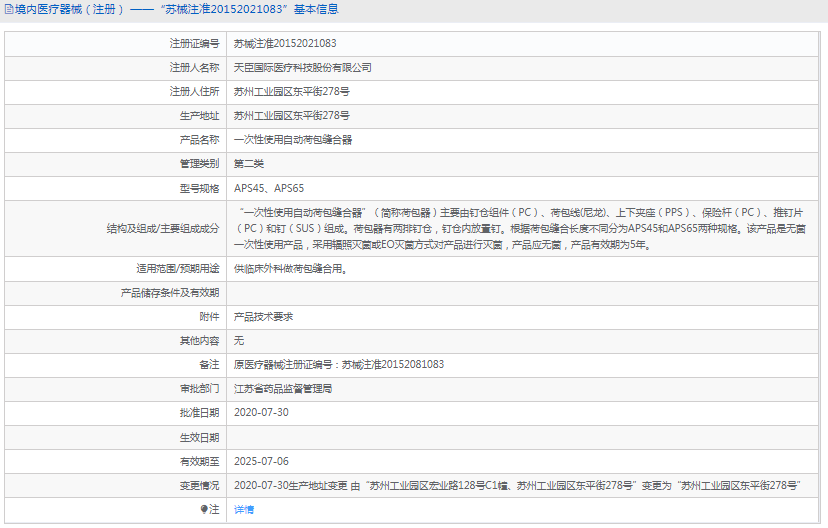Screen dimensions: 828x528
Task: Click the 其他内容 label
Action: click(x=199, y=341)
